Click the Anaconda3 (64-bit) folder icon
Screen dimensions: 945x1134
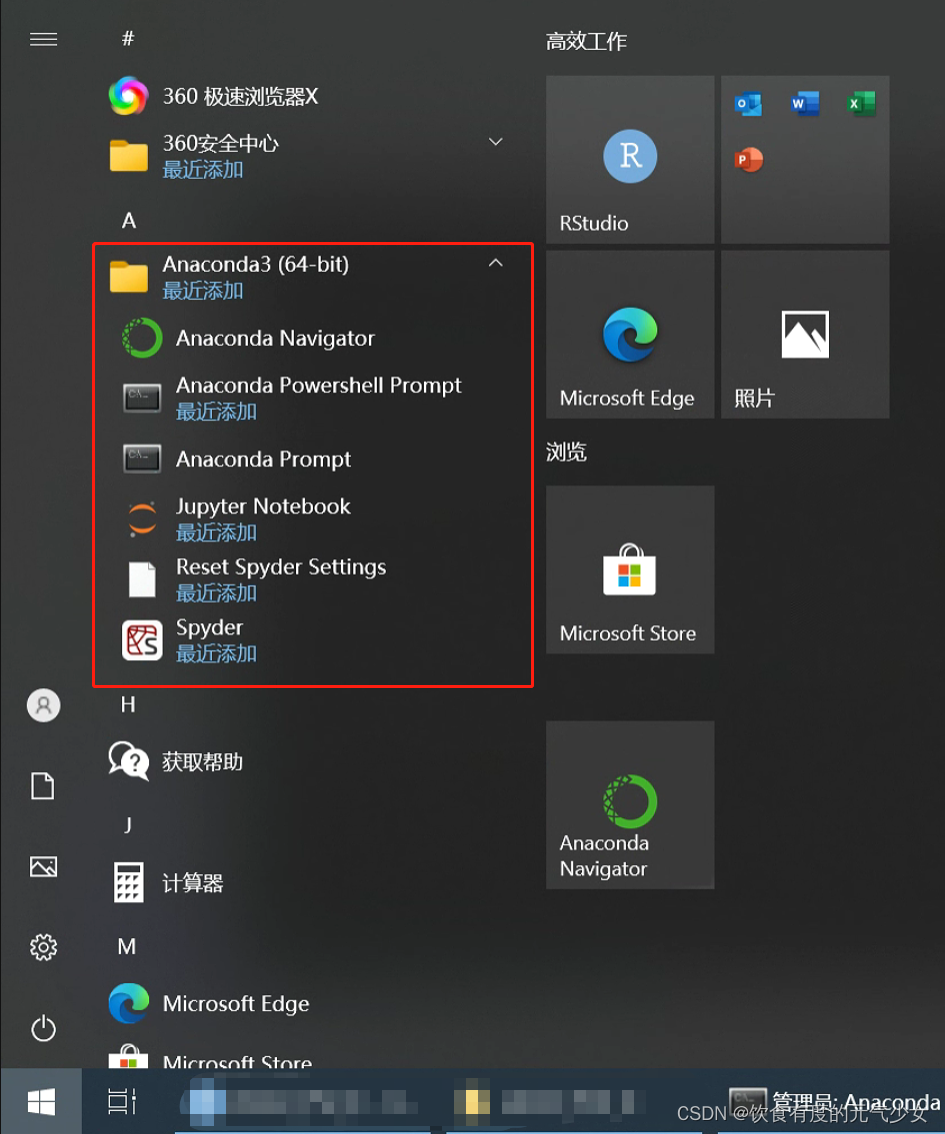tap(129, 276)
